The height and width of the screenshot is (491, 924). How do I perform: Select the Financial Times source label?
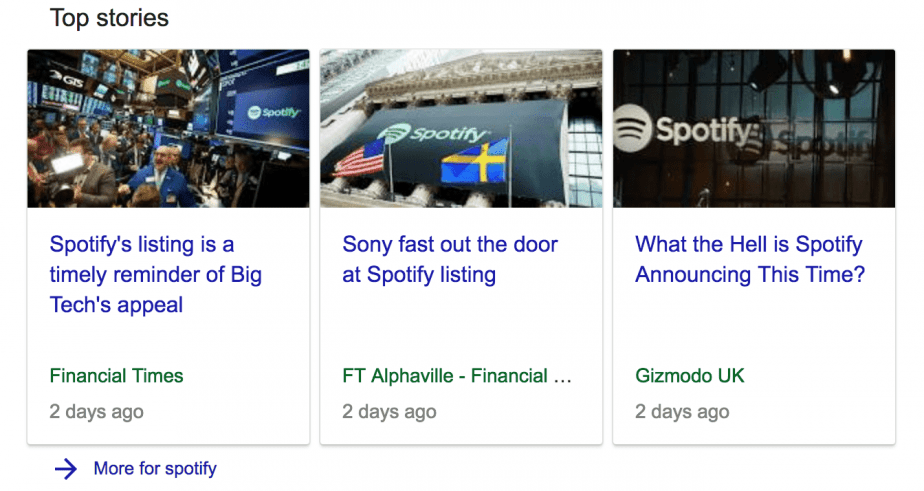tap(116, 375)
